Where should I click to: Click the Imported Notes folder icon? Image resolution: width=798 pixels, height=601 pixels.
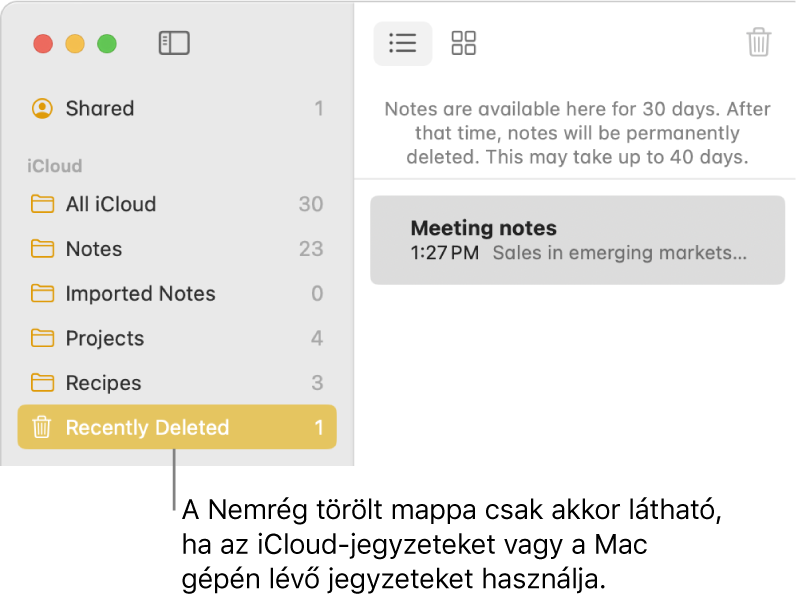pyautogui.click(x=42, y=294)
